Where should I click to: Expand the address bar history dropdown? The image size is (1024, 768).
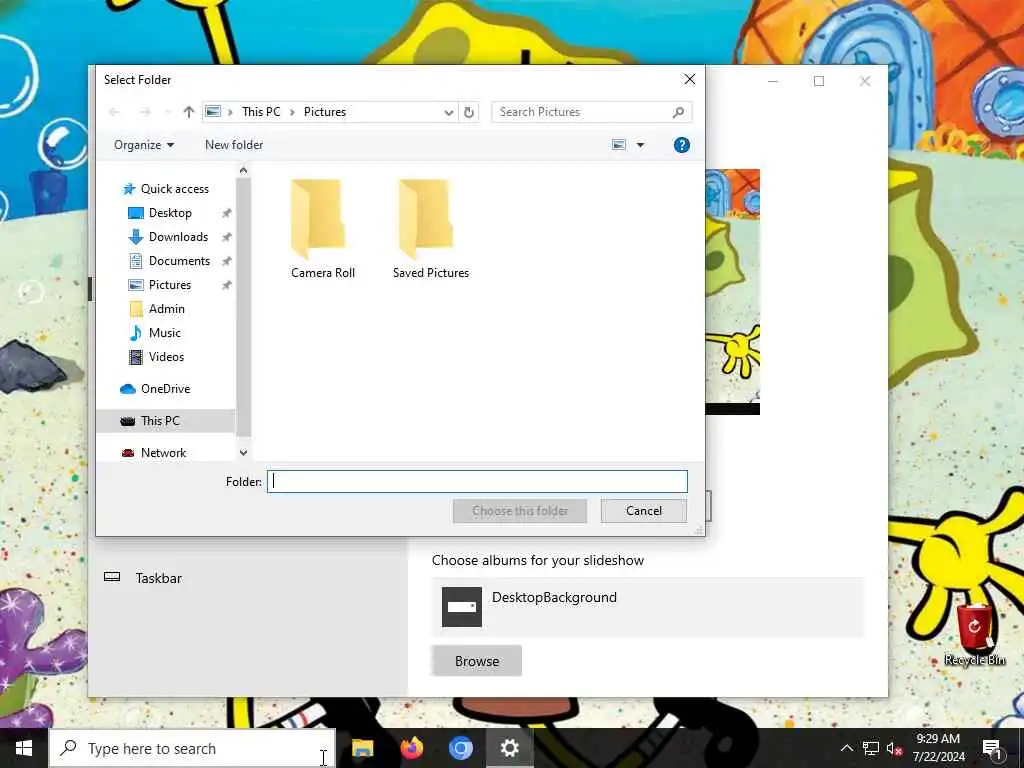pos(449,112)
